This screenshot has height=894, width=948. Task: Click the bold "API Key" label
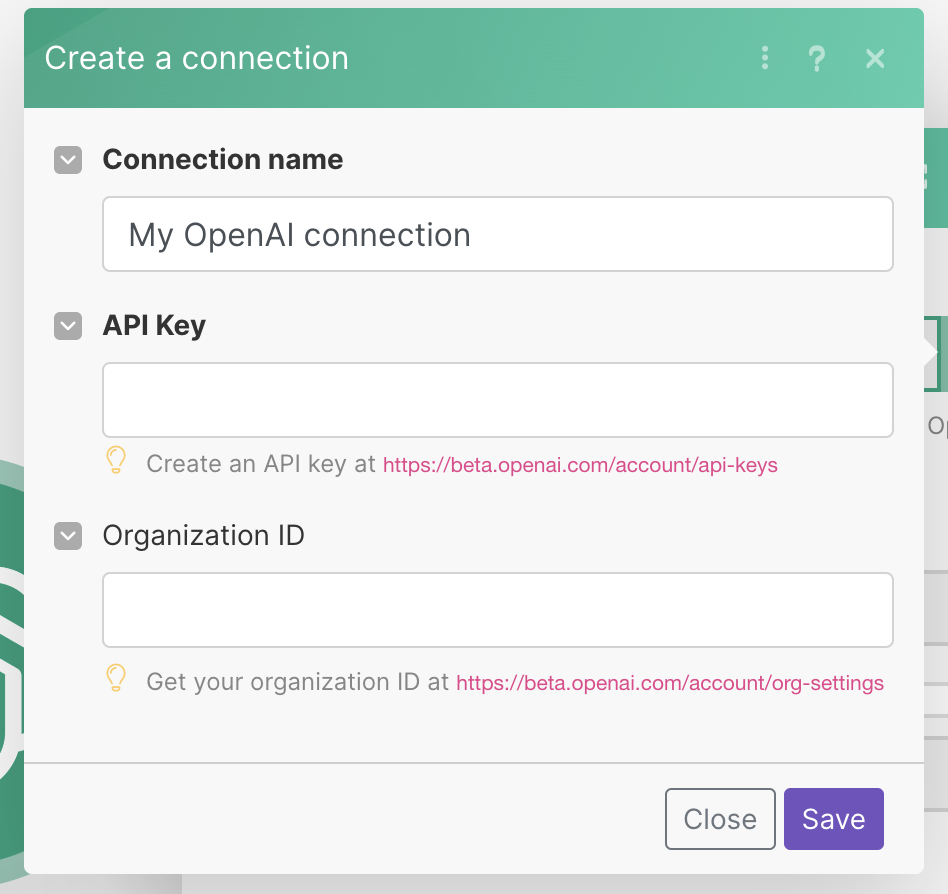(x=154, y=326)
